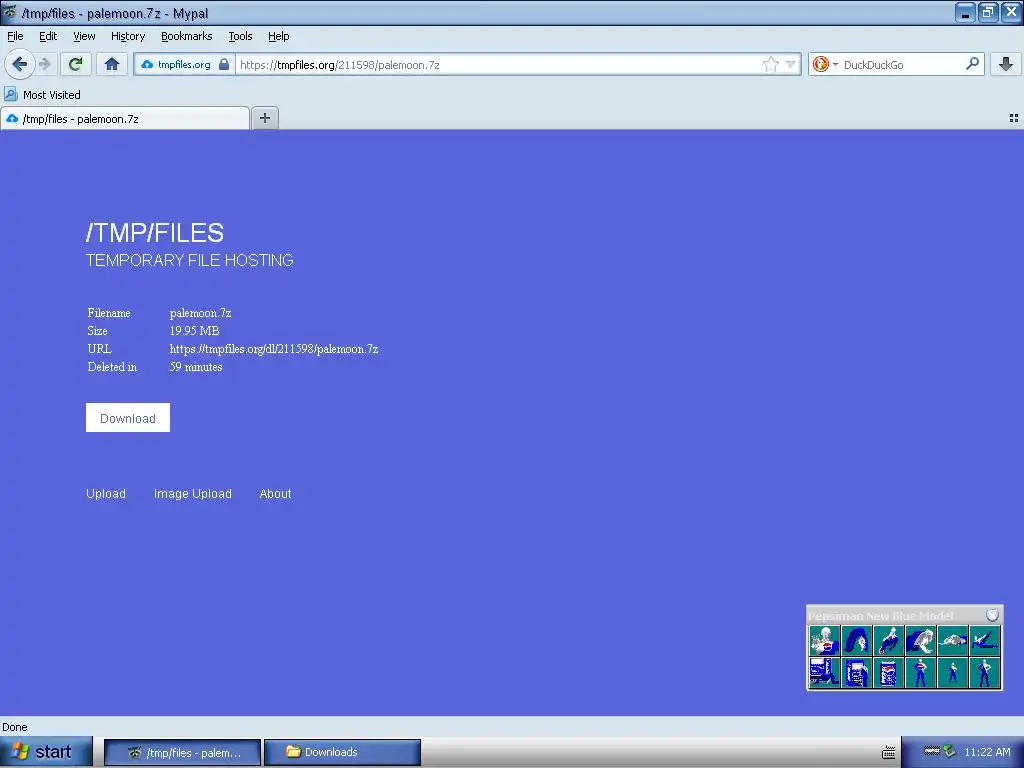
Task: Close the Pepsiman New Blue Model widget
Action: [x=992, y=615]
